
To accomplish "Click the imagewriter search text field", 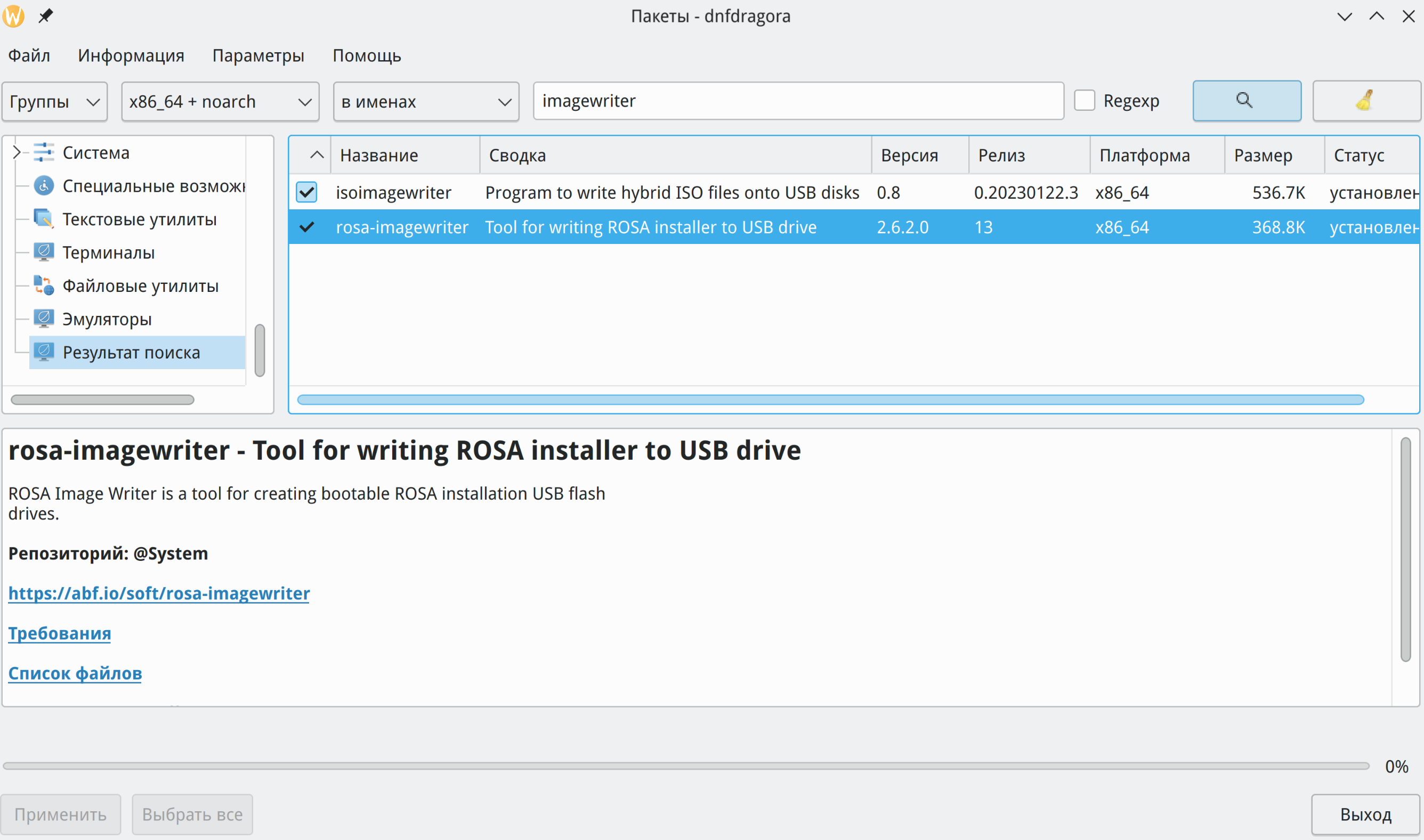I will (x=797, y=101).
